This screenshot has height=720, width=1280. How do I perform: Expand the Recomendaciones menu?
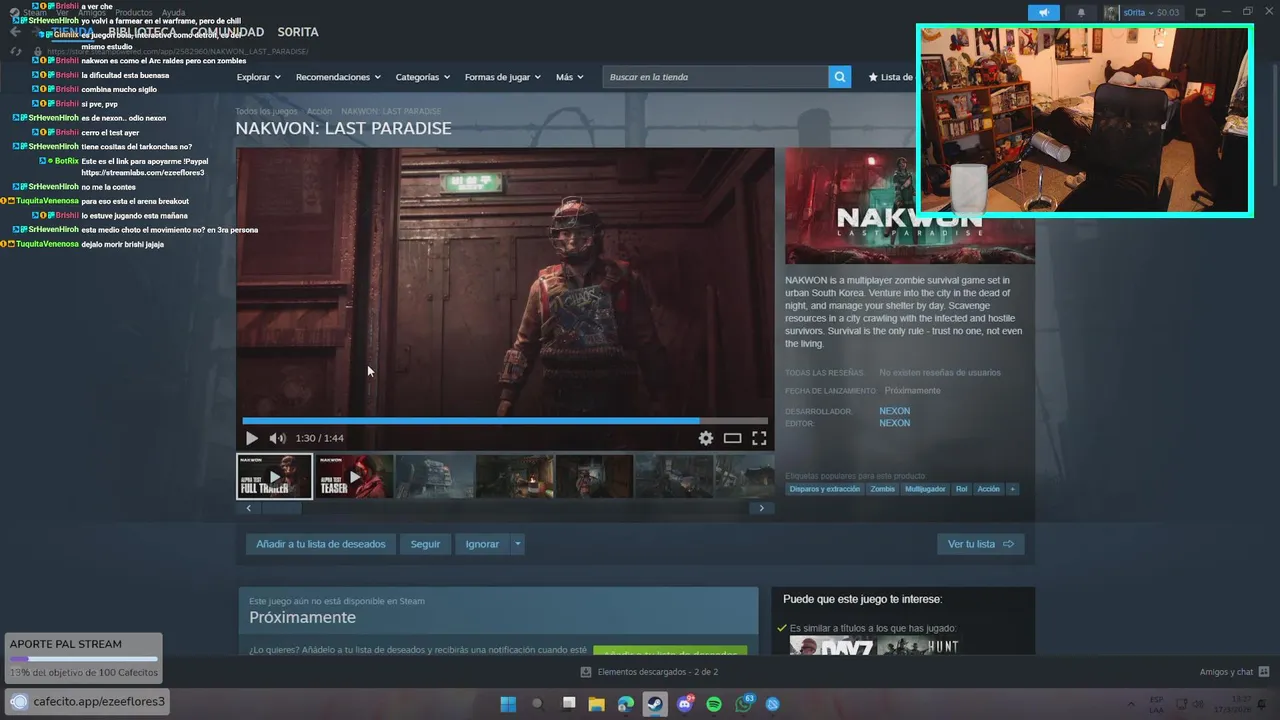tap(338, 77)
